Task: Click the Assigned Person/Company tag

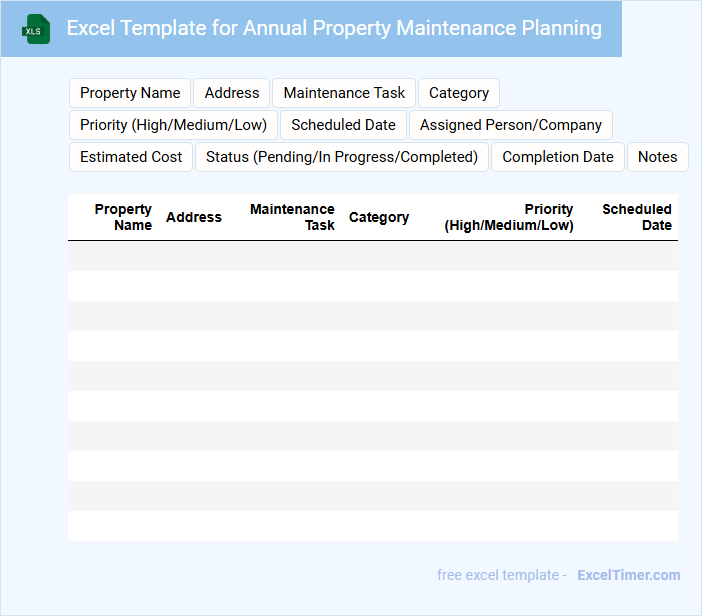Action: click(x=511, y=125)
